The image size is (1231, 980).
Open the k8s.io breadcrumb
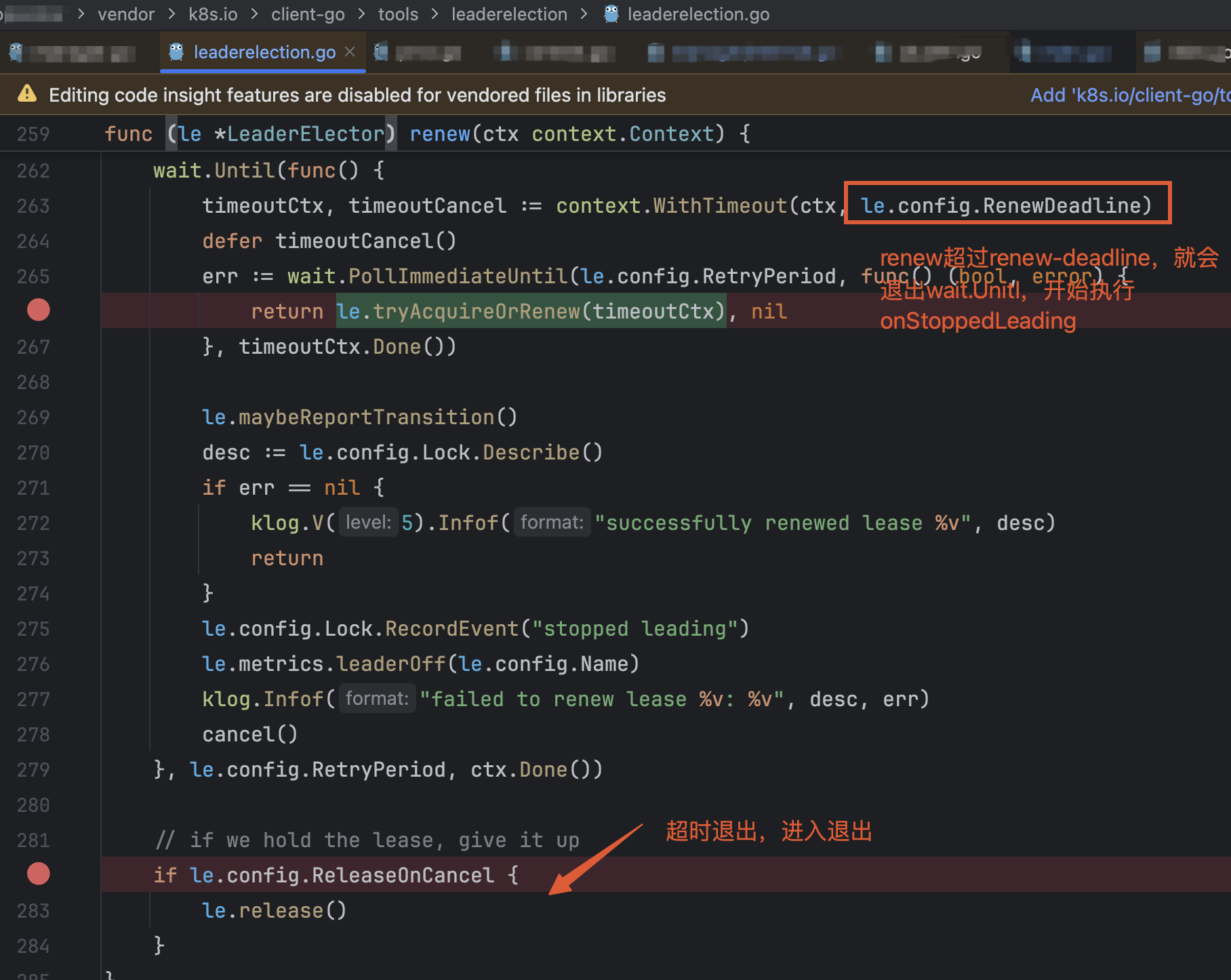coord(213,14)
